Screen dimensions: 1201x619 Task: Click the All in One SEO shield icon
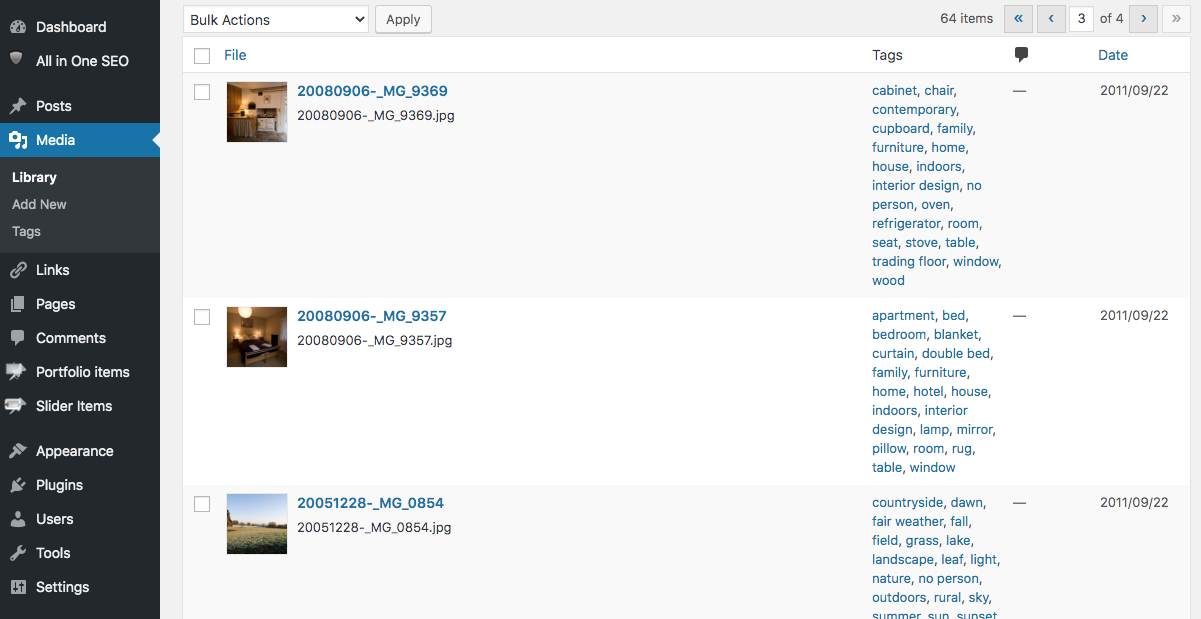pyautogui.click(x=17, y=60)
